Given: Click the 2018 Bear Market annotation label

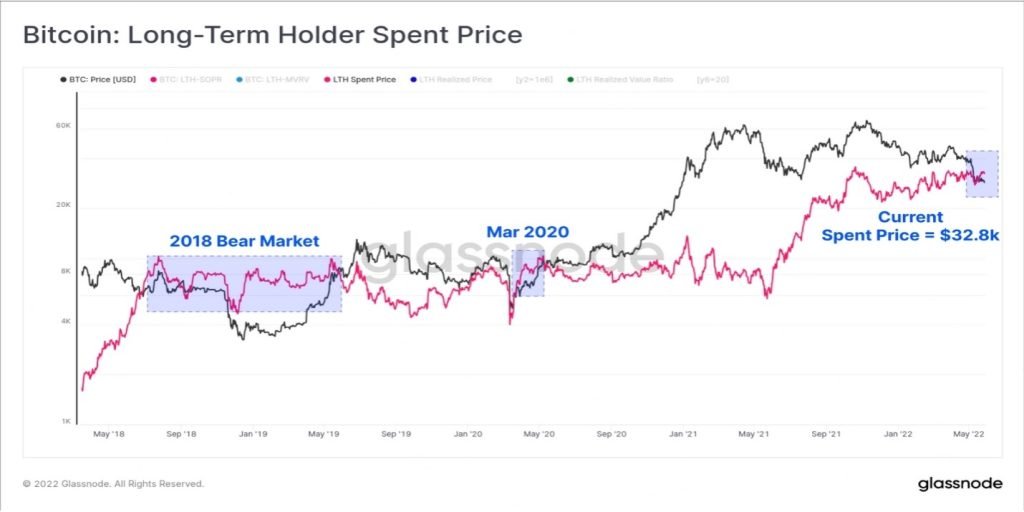Looking at the screenshot, I should tap(245, 241).
